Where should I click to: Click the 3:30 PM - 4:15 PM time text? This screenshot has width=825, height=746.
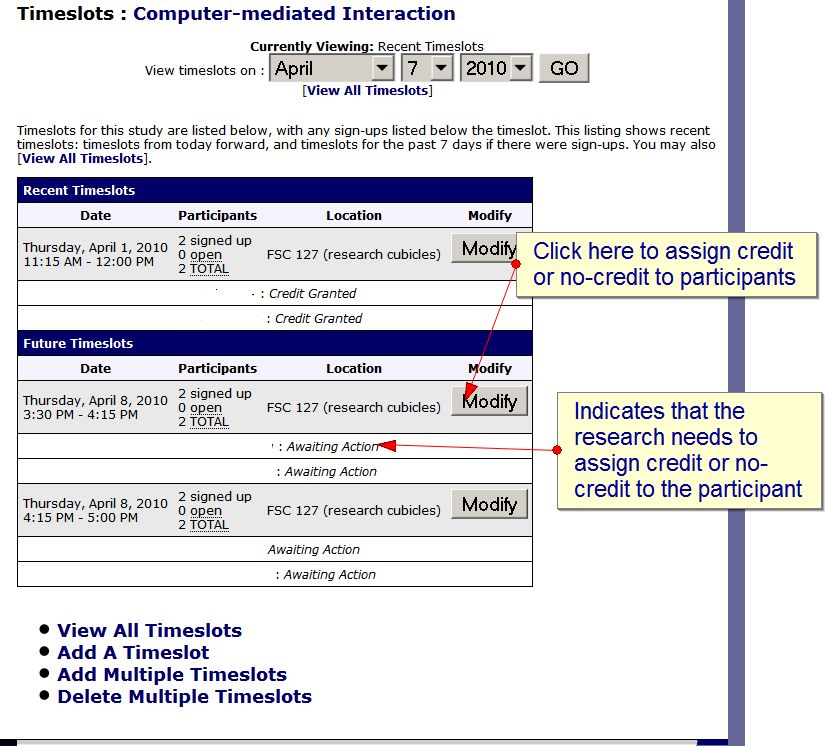click(x=81, y=415)
